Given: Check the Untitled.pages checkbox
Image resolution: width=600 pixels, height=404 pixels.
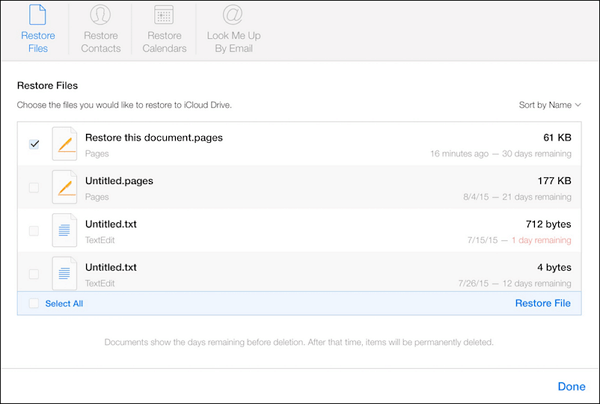Looking at the screenshot, I should coord(34,187).
